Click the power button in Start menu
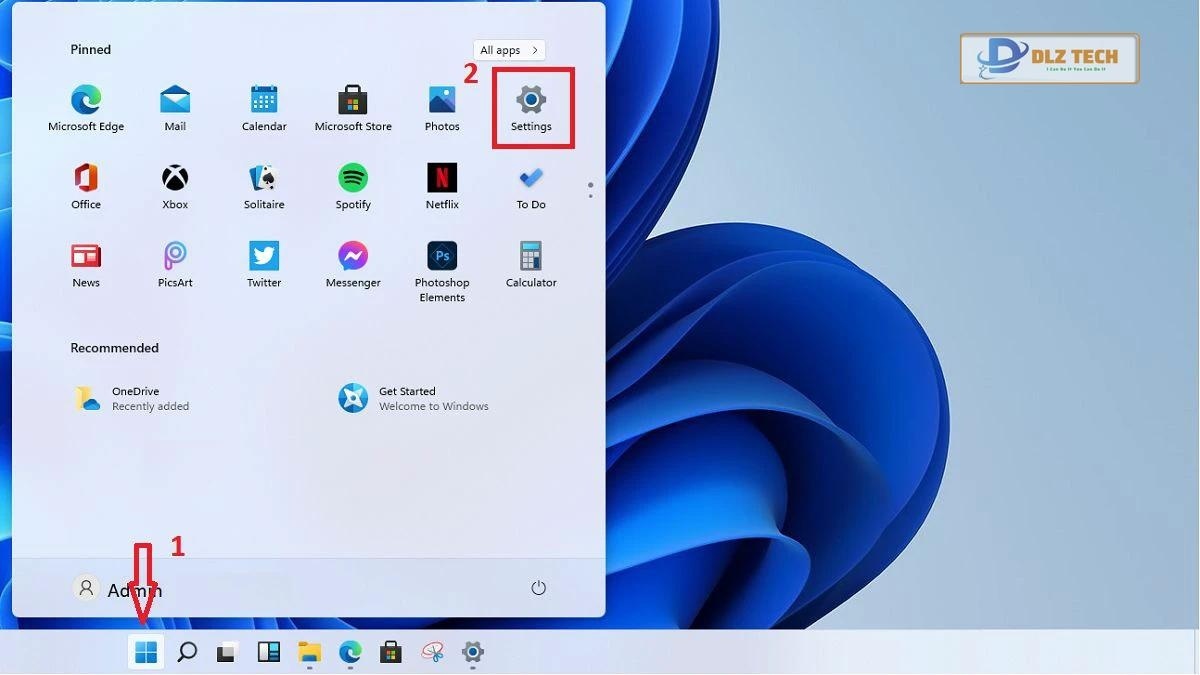The width and height of the screenshot is (1200, 675). click(538, 588)
